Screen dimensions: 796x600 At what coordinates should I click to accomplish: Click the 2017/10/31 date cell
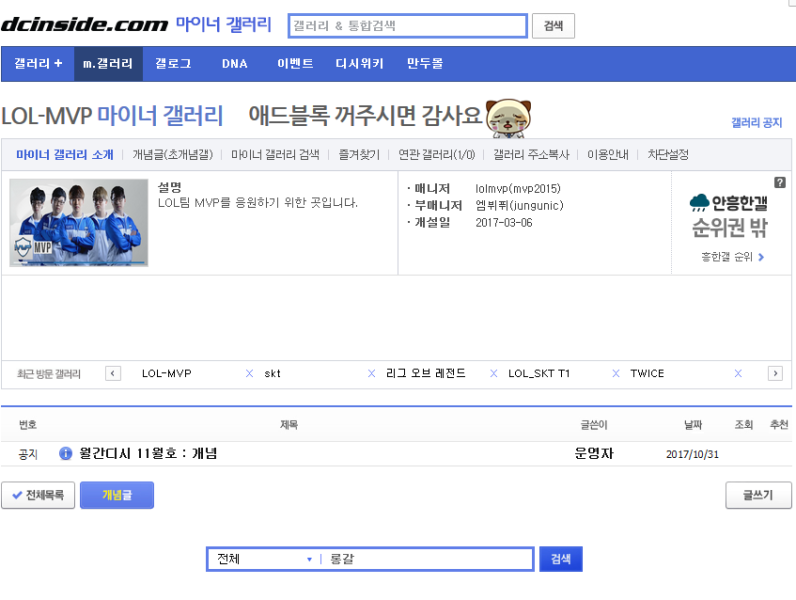pos(692,454)
